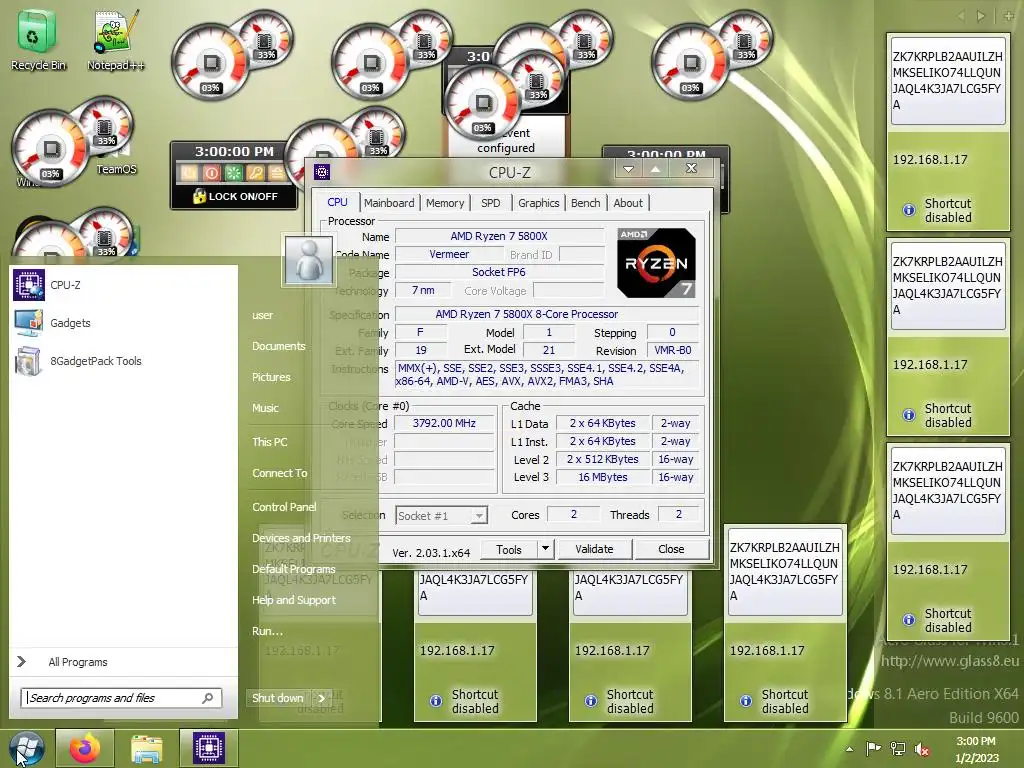
Task: Click the Level 3 cache value 16 MBytes
Action: pos(603,477)
